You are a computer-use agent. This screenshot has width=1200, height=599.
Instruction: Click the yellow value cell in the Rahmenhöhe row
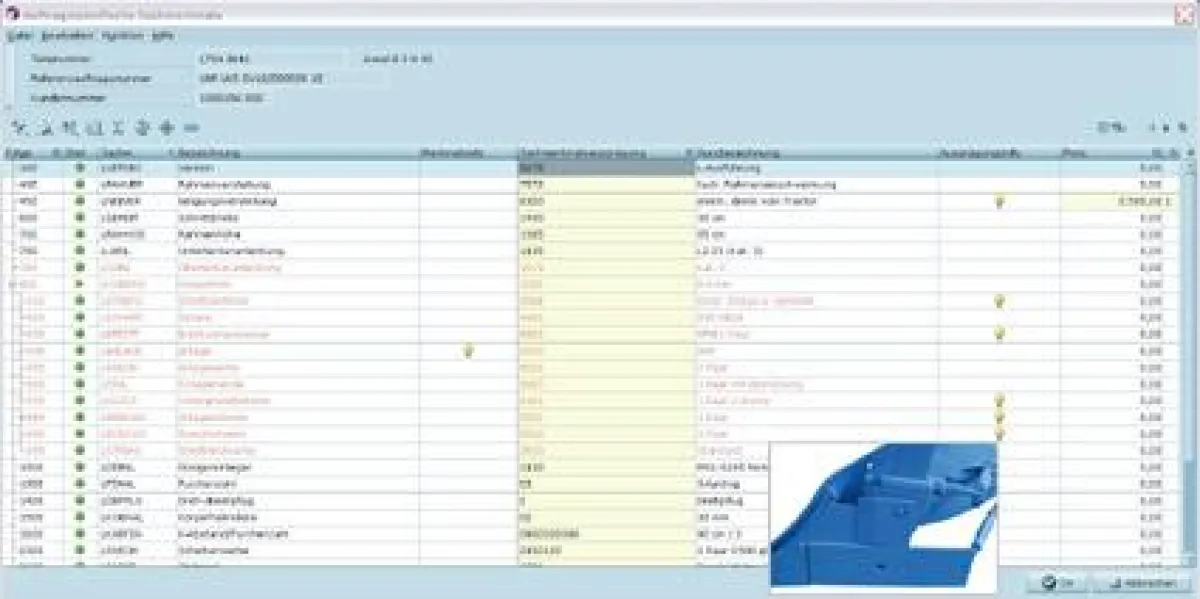click(x=605, y=235)
